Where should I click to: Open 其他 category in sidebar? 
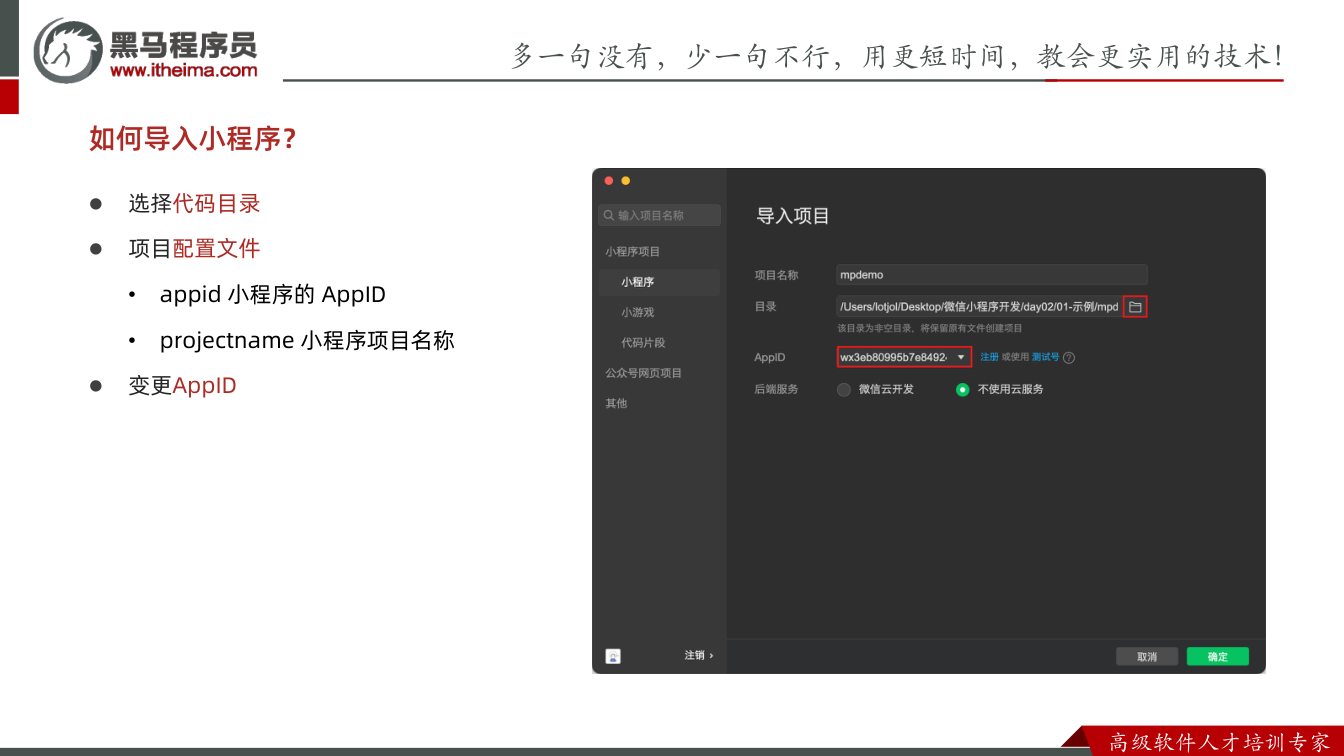point(616,403)
